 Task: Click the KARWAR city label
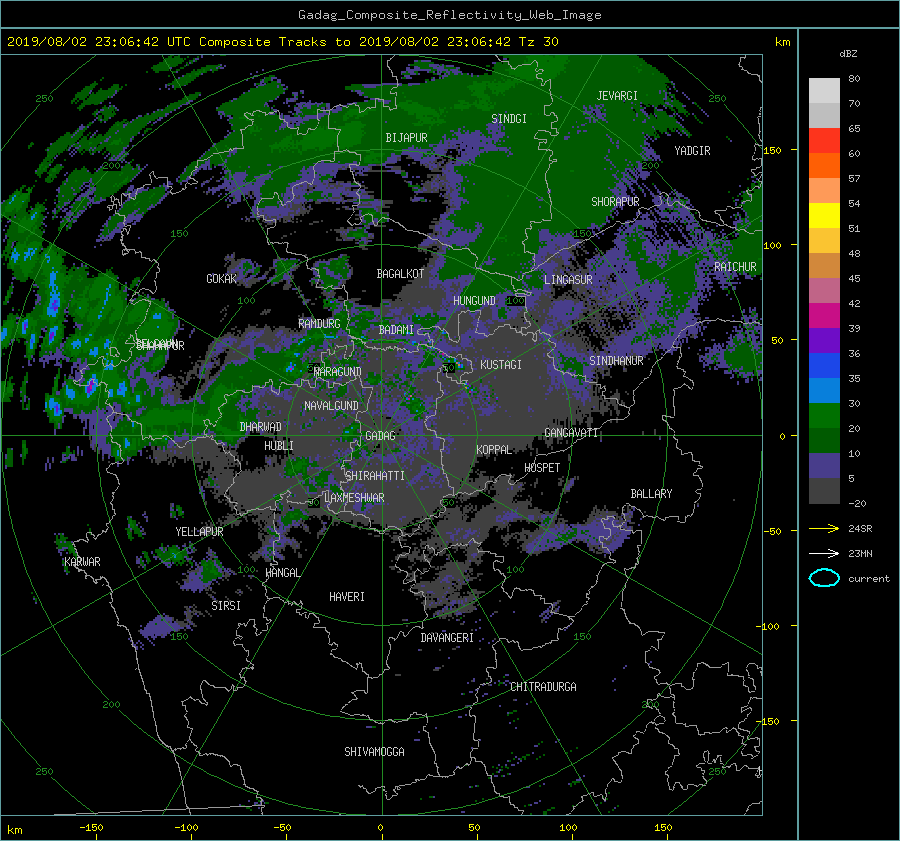(83, 561)
